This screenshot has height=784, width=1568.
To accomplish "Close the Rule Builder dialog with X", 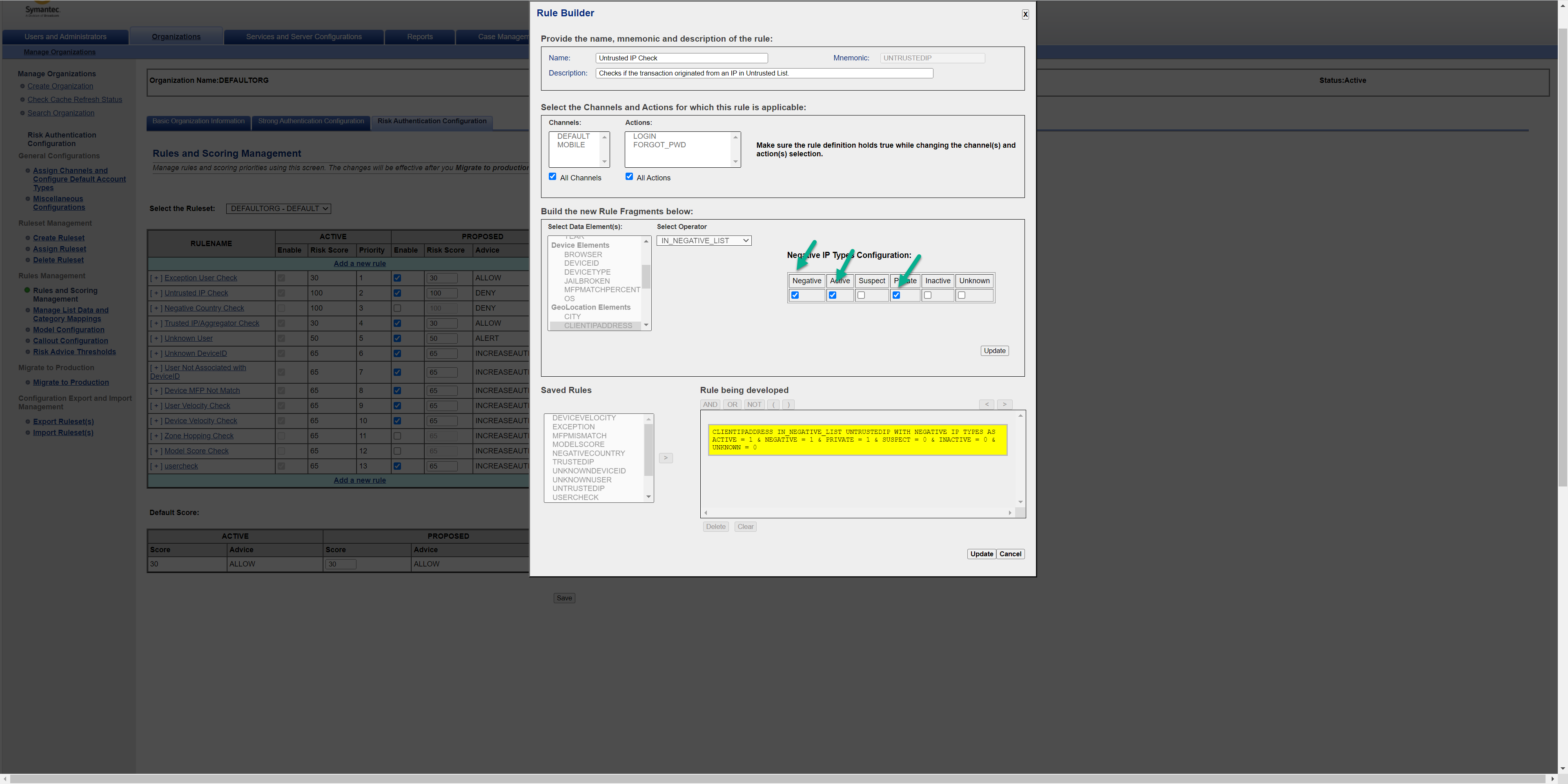I will click(x=1025, y=14).
